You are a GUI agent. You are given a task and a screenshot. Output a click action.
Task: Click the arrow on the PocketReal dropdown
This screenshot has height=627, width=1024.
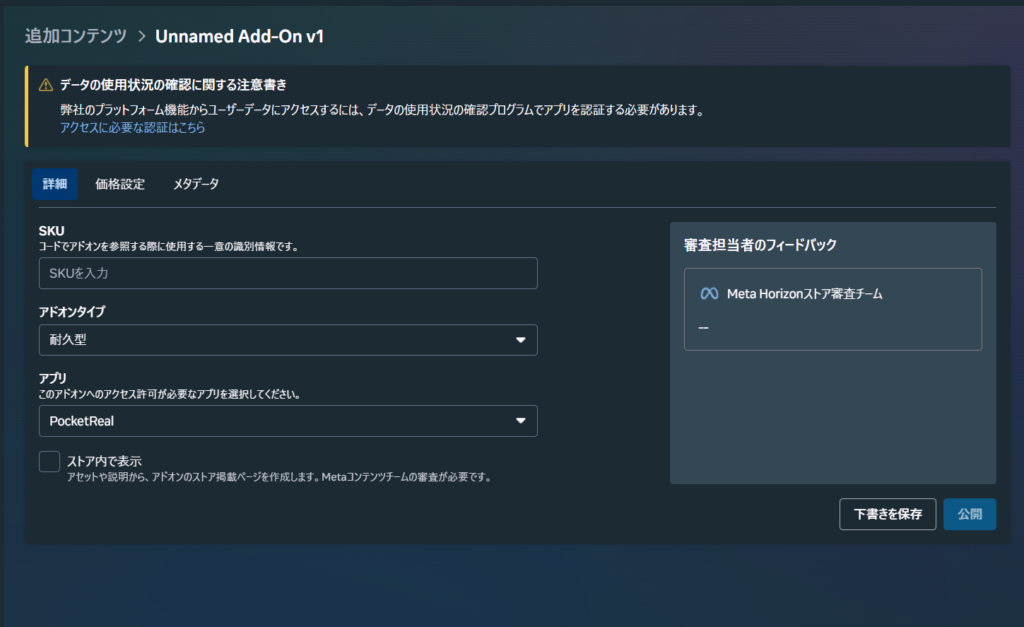pyautogui.click(x=520, y=421)
